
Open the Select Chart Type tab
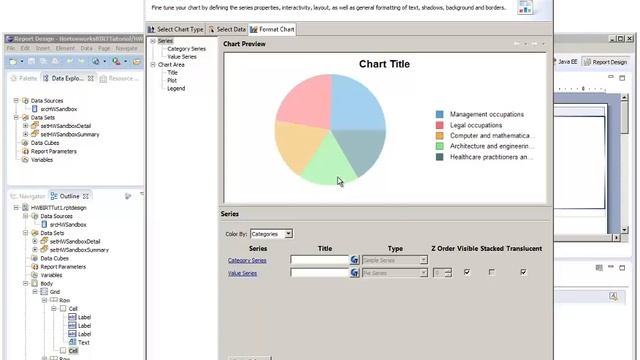coord(176,29)
